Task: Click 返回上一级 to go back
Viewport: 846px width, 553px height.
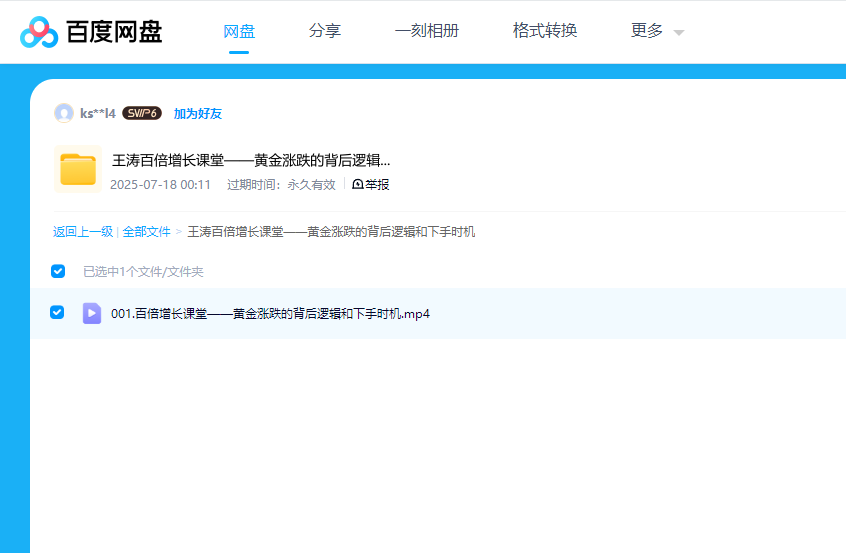Action: (x=83, y=232)
